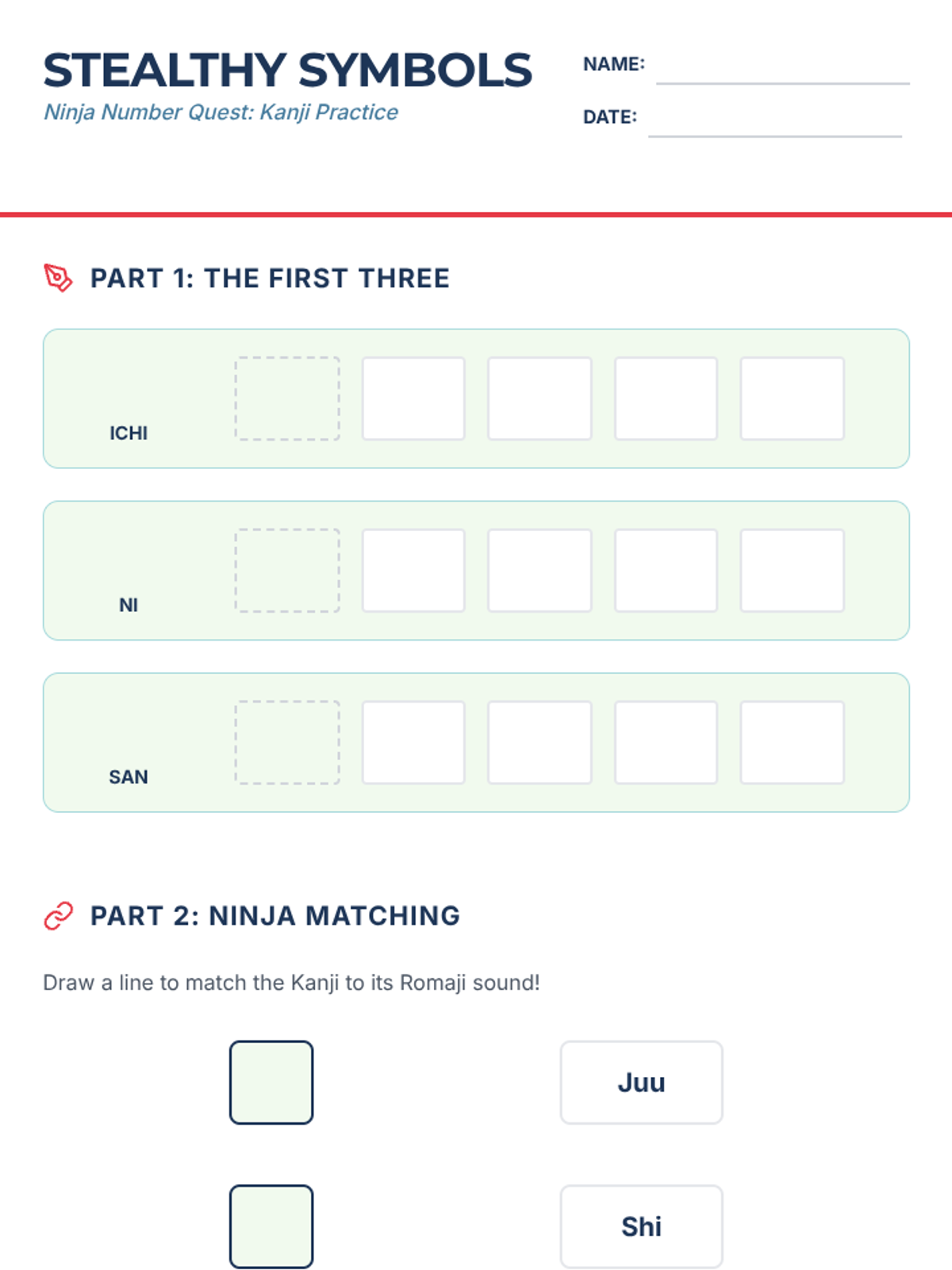Click first solid practice box in ICHI row
This screenshot has height=1270, width=952.
pyautogui.click(x=413, y=398)
